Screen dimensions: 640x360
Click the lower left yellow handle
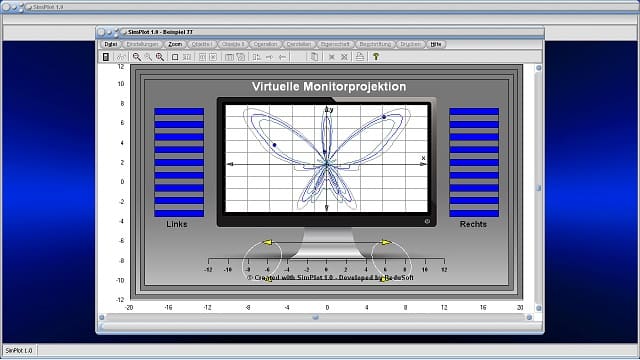(268, 280)
